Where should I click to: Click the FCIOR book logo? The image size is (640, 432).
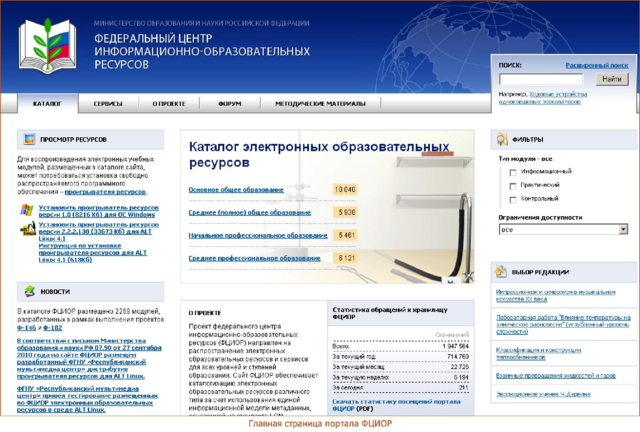[48, 47]
